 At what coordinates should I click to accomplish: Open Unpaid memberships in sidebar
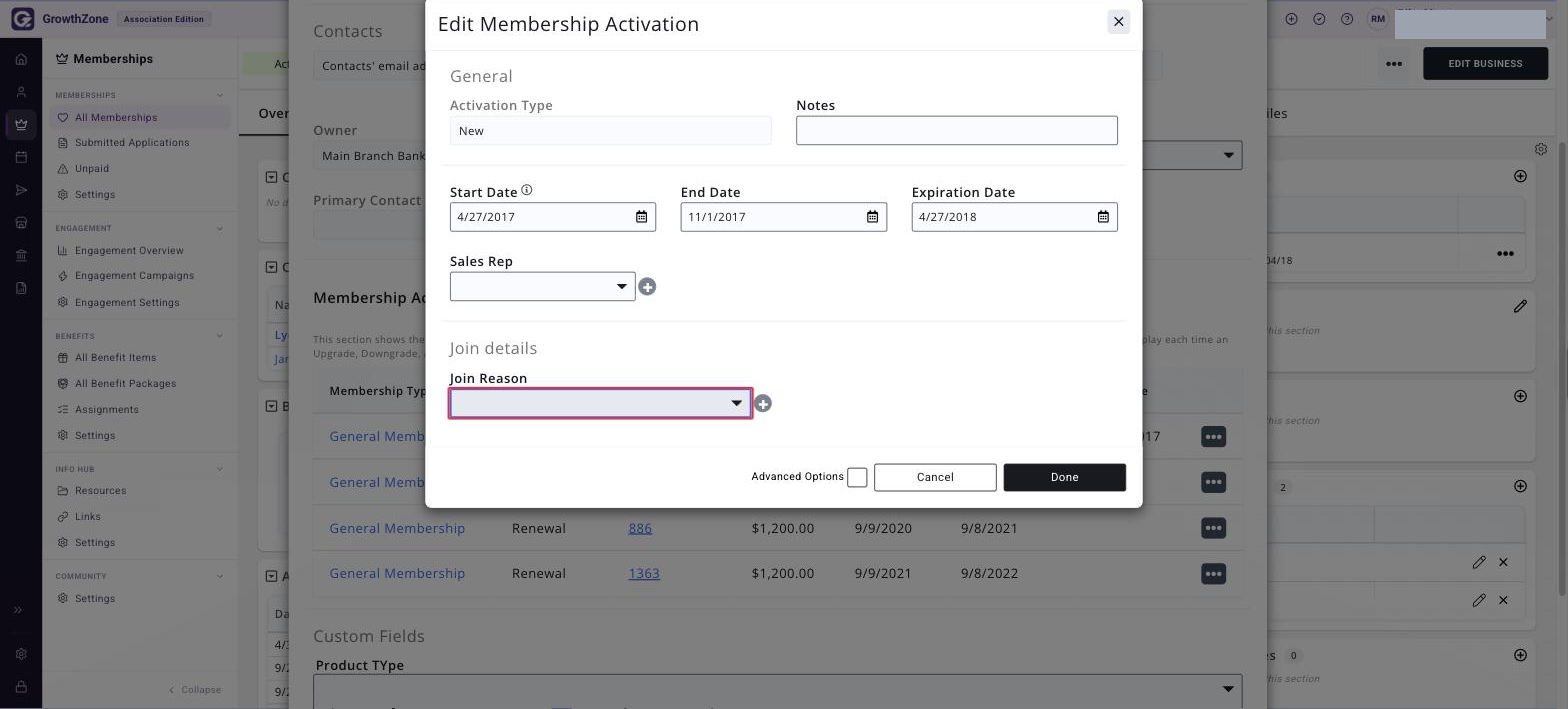[x=92, y=169]
